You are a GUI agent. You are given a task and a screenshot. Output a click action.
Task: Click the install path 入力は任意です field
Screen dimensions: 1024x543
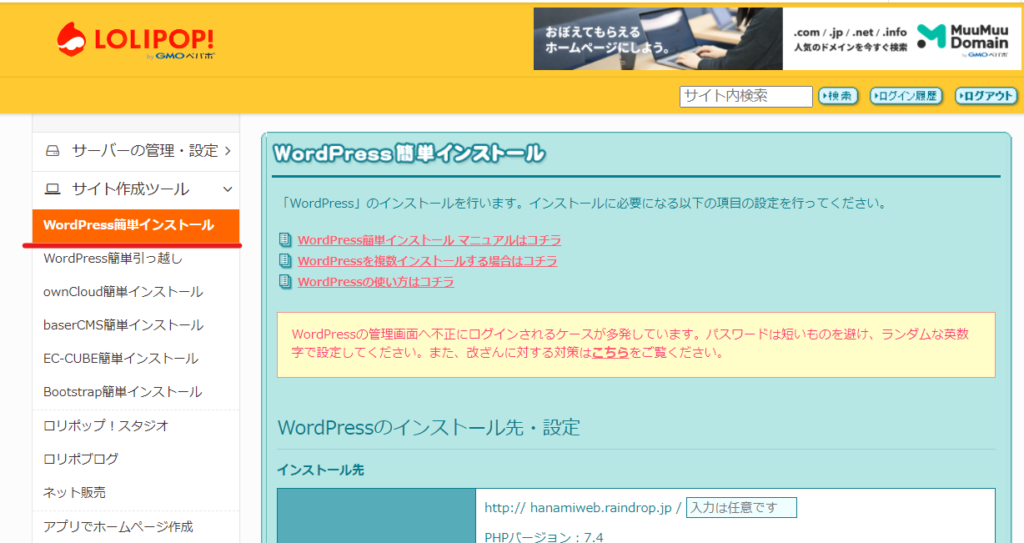tap(741, 508)
